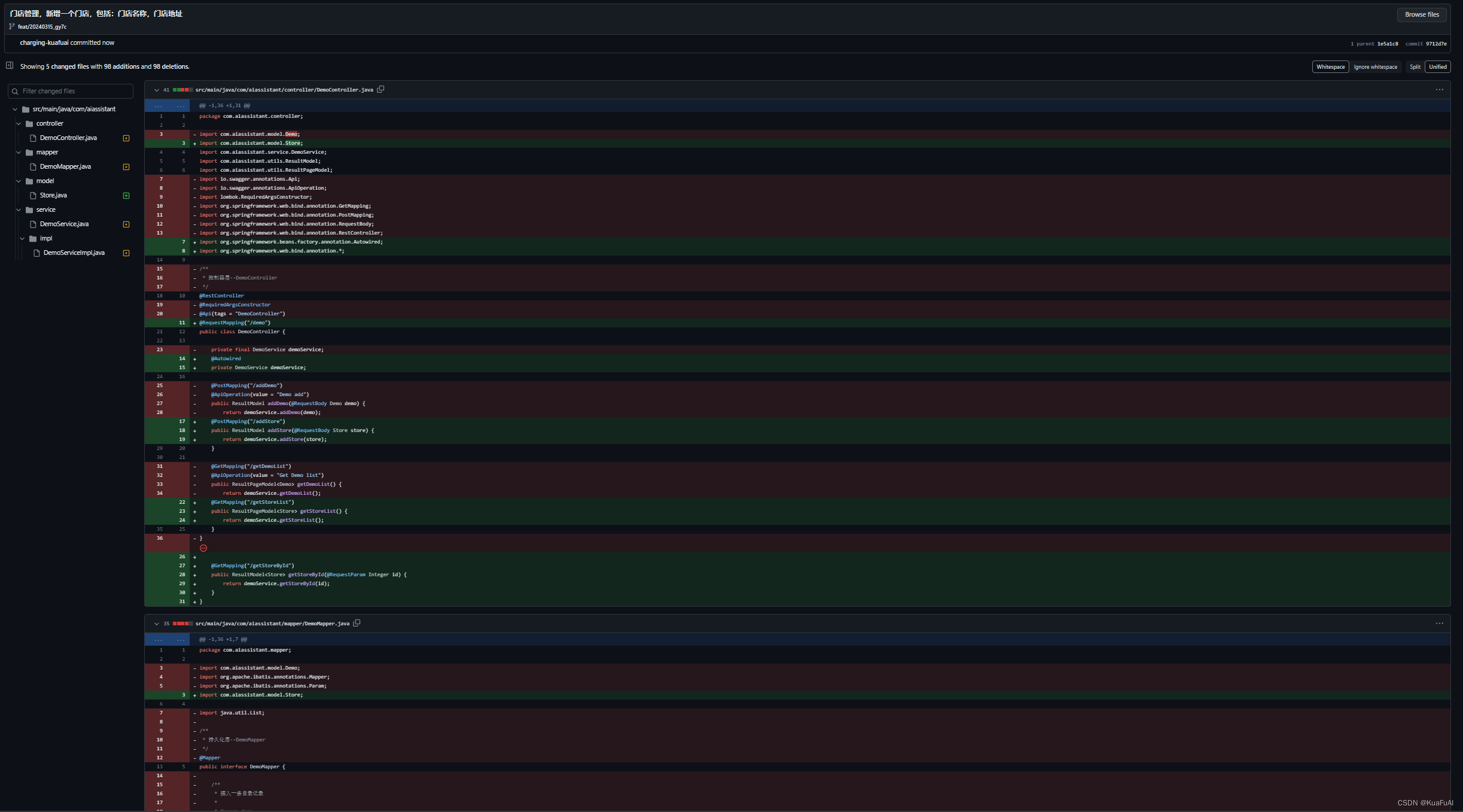1463x812 pixels.
Task: Select the Whitespace option
Action: pyautogui.click(x=1330, y=67)
